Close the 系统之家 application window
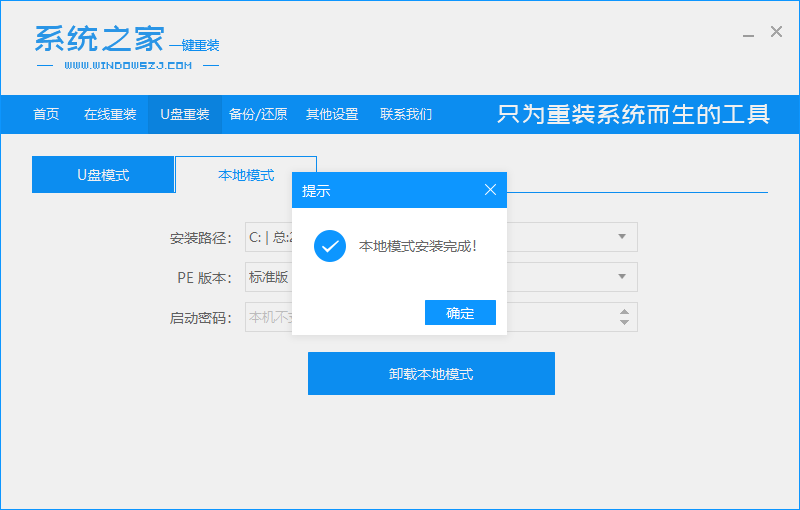This screenshot has height=510, width=800. (x=776, y=32)
